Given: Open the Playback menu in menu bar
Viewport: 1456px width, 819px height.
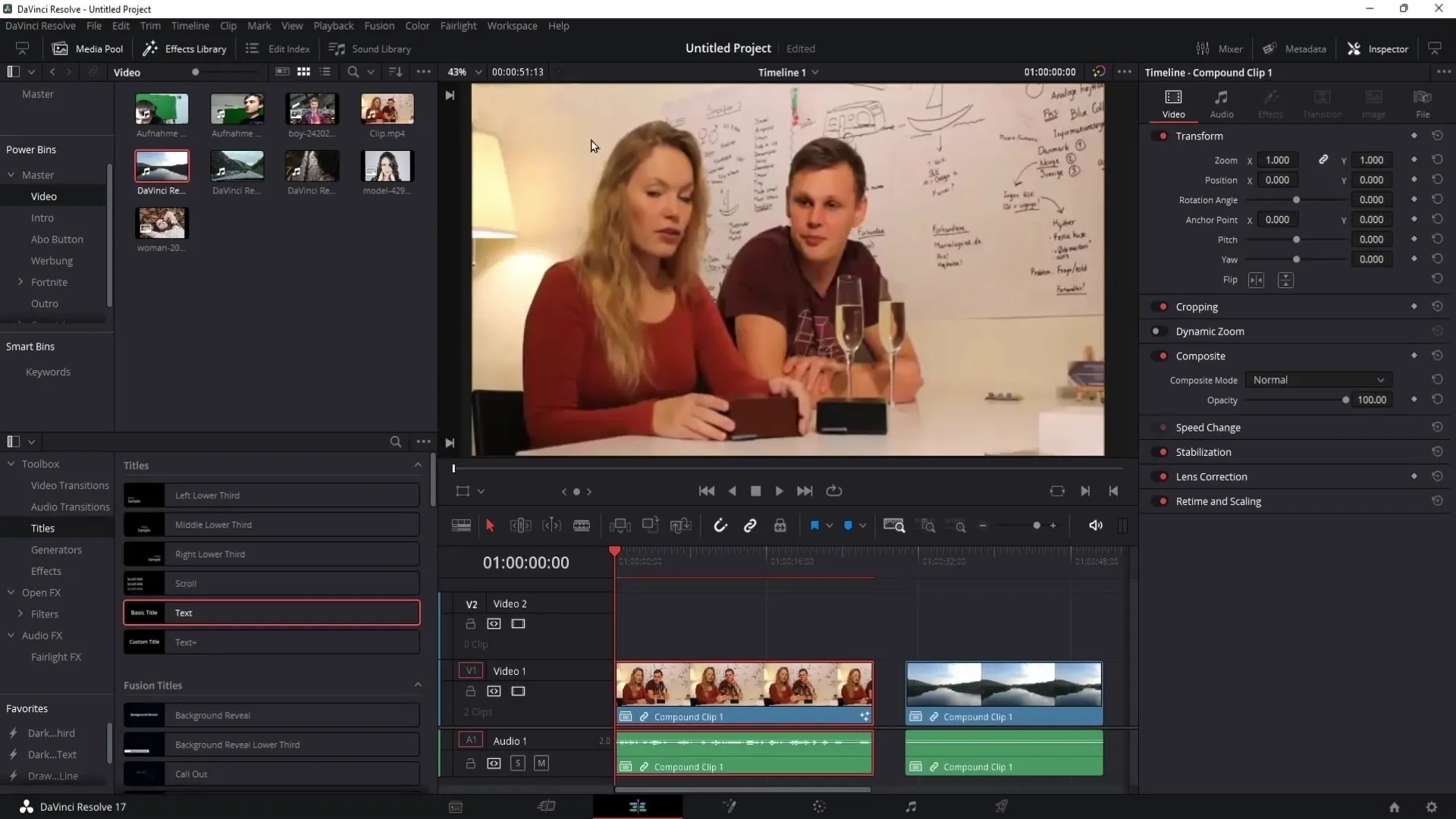Looking at the screenshot, I should tap(333, 25).
